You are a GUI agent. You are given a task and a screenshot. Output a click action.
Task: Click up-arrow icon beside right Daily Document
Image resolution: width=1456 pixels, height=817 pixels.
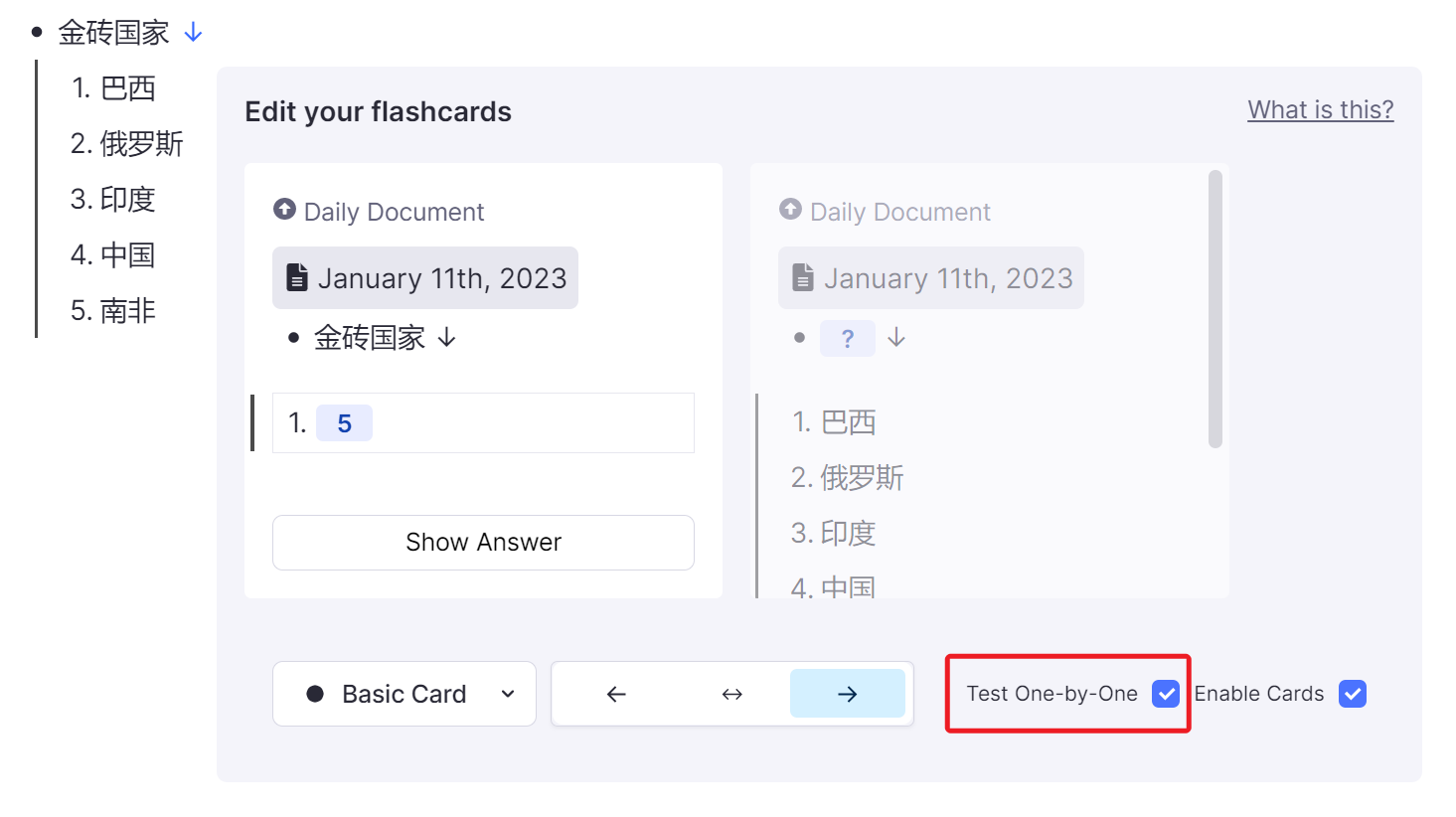(x=790, y=210)
